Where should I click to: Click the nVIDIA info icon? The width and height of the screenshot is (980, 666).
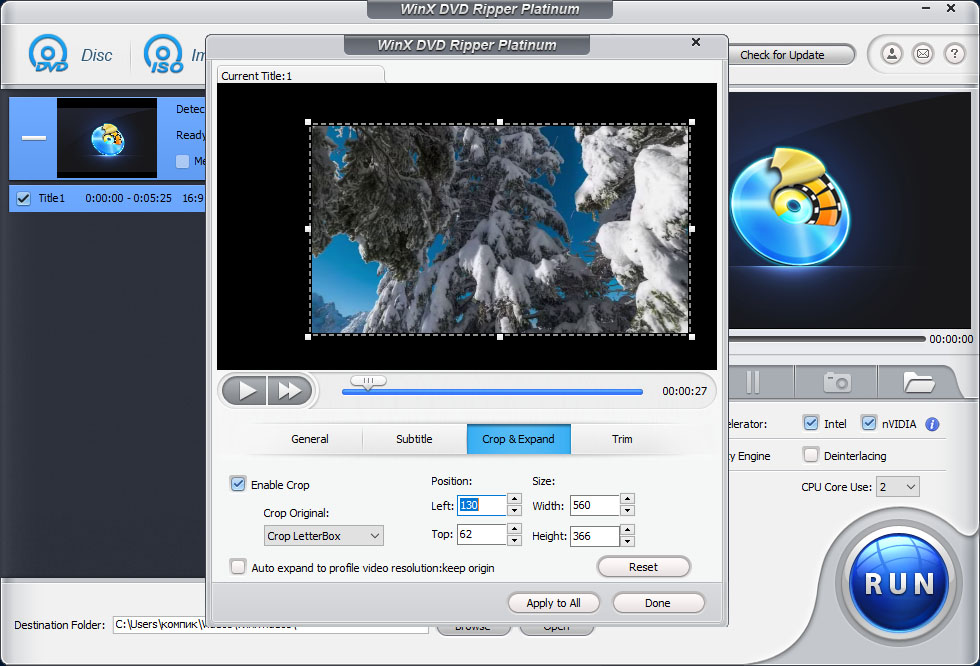(x=932, y=424)
